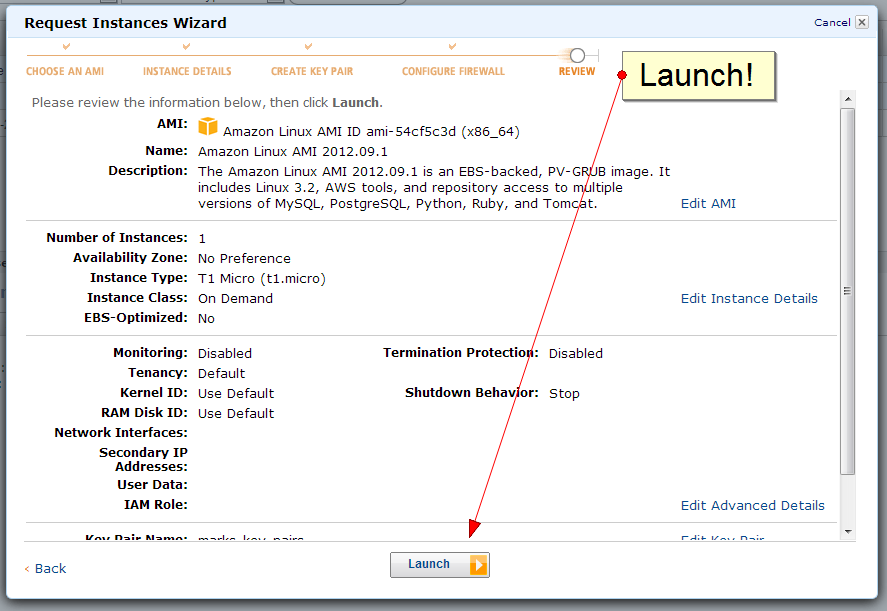Go to the Create Key Pair step
Viewport: 887px width, 611px height.
pos(312,71)
